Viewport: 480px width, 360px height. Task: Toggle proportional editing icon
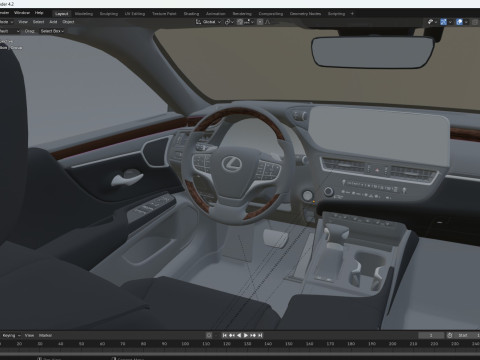tap(260, 22)
